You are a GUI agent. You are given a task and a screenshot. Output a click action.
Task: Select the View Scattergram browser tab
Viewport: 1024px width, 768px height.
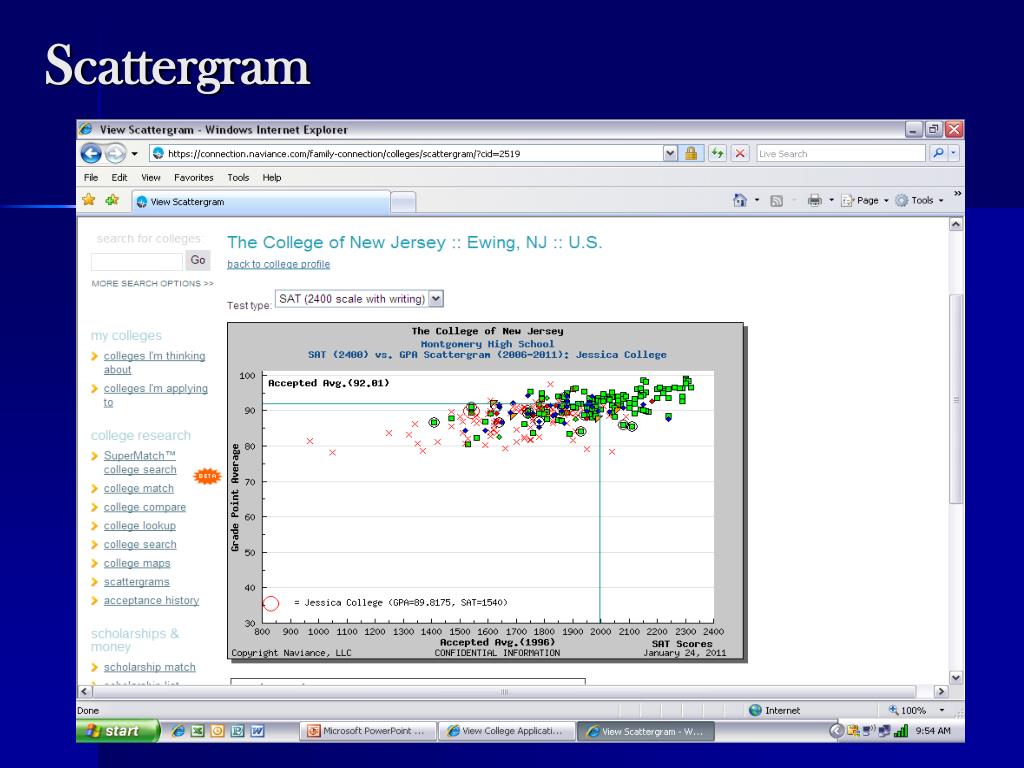pyautogui.click(x=261, y=202)
